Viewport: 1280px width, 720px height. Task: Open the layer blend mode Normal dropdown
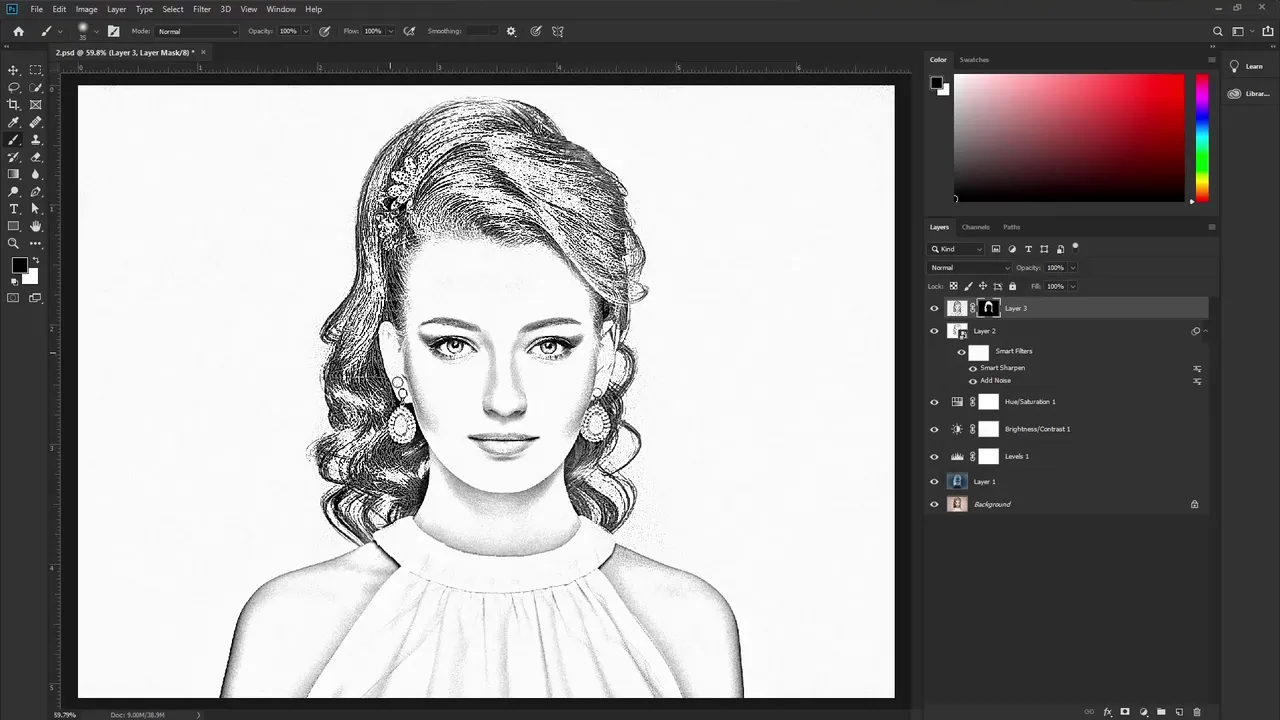(x=970, y=268)
